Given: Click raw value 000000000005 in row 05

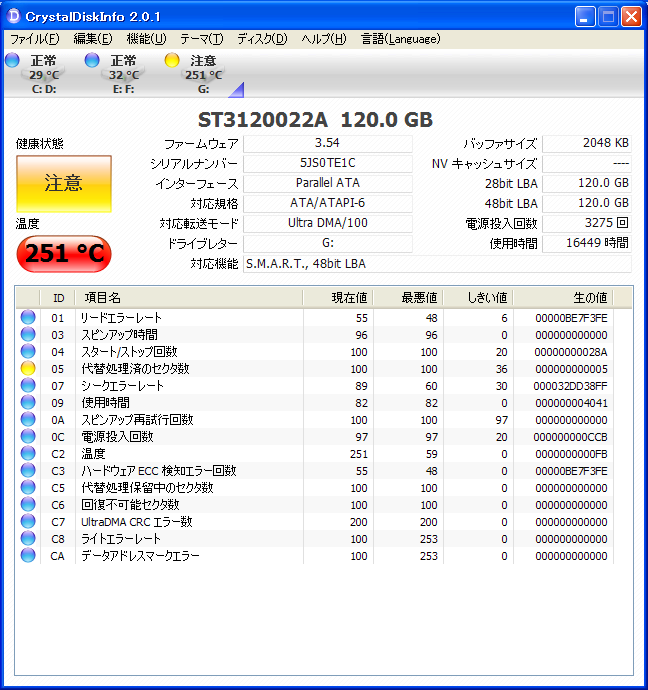Looking at the screenshot, I should pos(571,369).
